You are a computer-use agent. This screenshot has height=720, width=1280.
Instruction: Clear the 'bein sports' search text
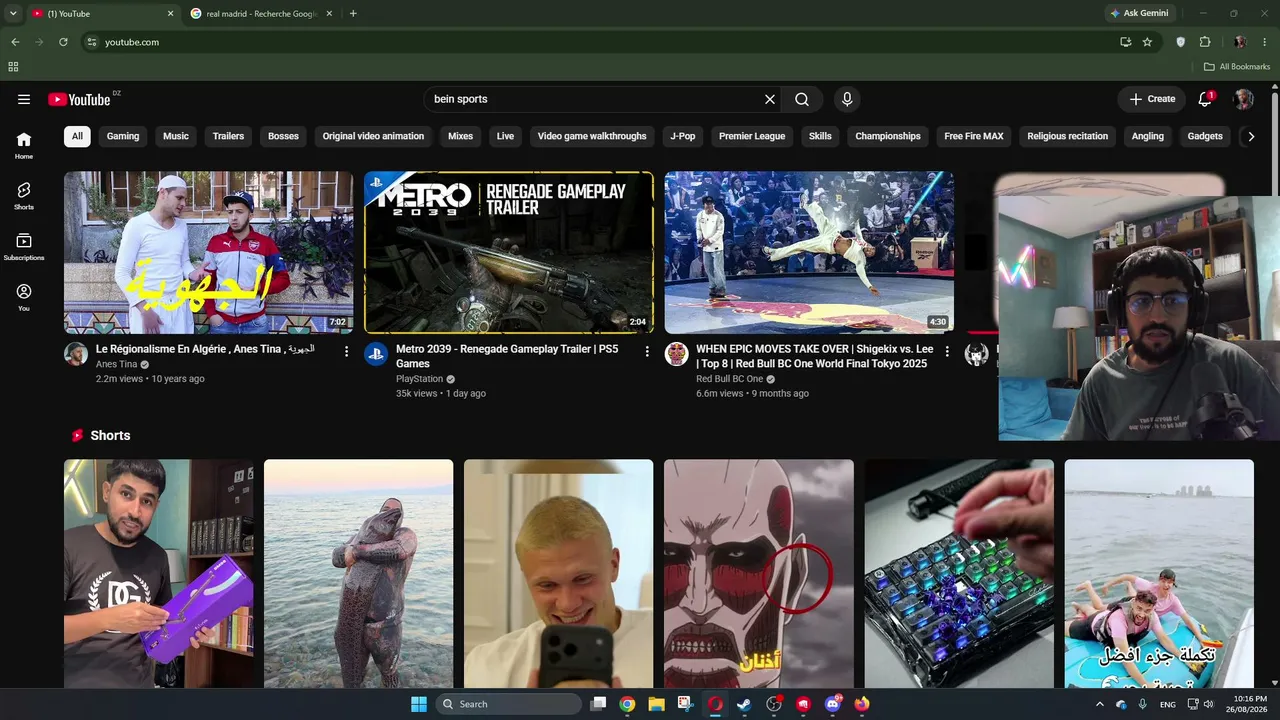pos(770,99)
